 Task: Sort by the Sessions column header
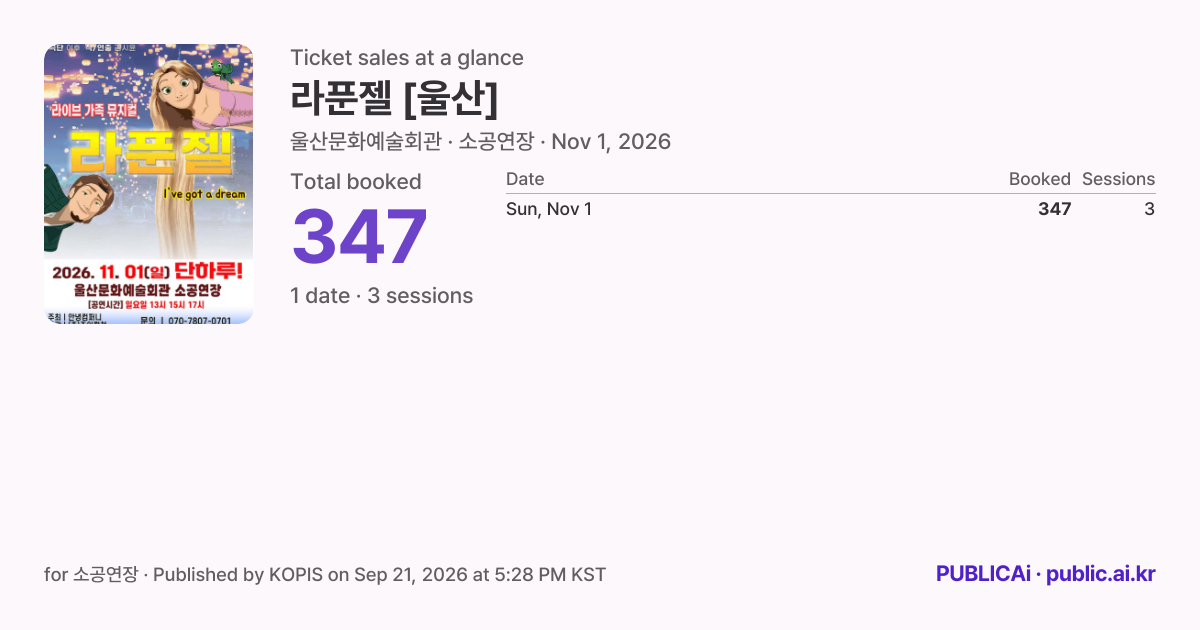click(x=1118, y=179)
